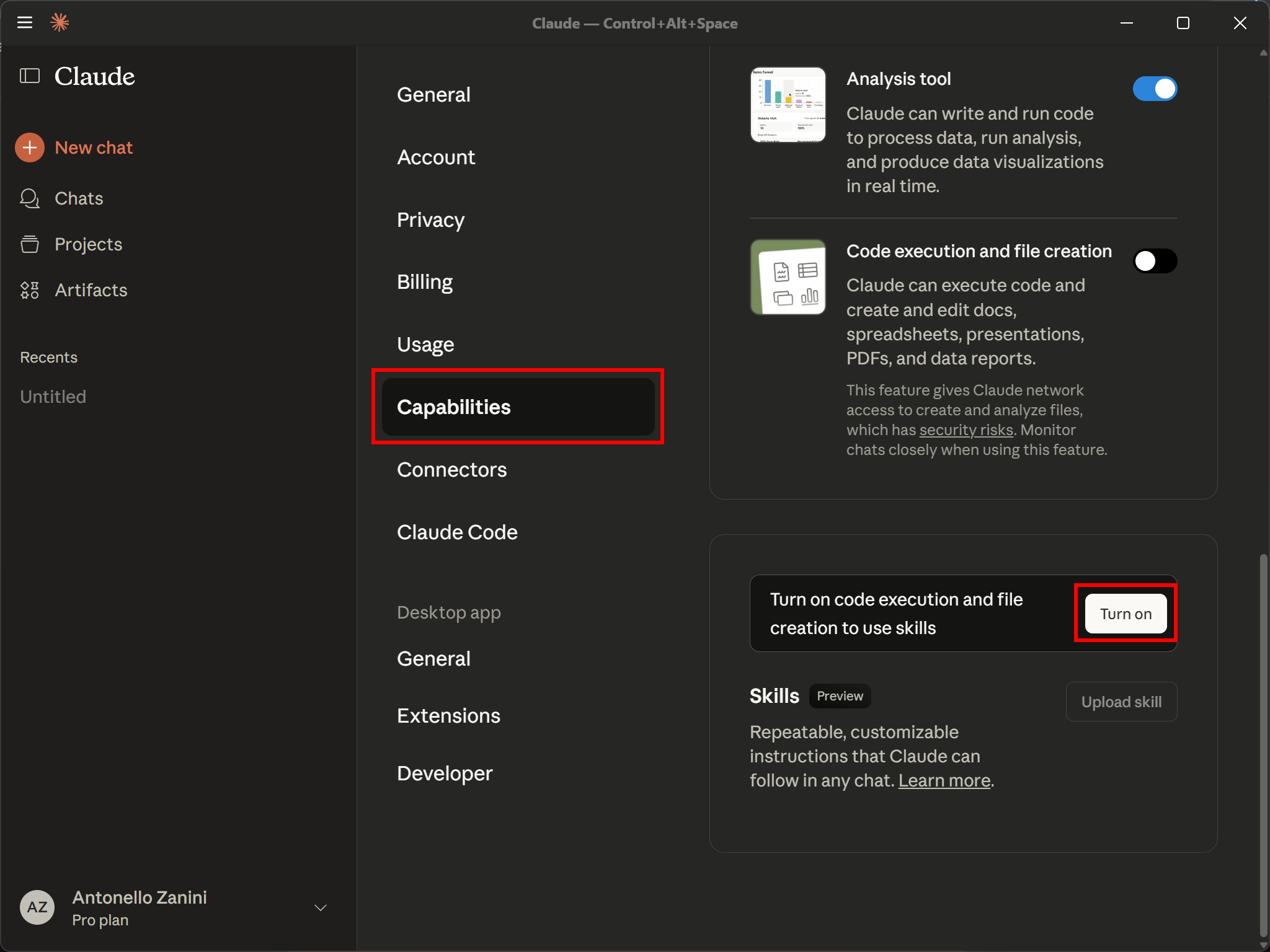This screenshot has width=1270, height=952.
Task: Enable Code execution and file creation toggle
Action: (x=1155, y=261)
